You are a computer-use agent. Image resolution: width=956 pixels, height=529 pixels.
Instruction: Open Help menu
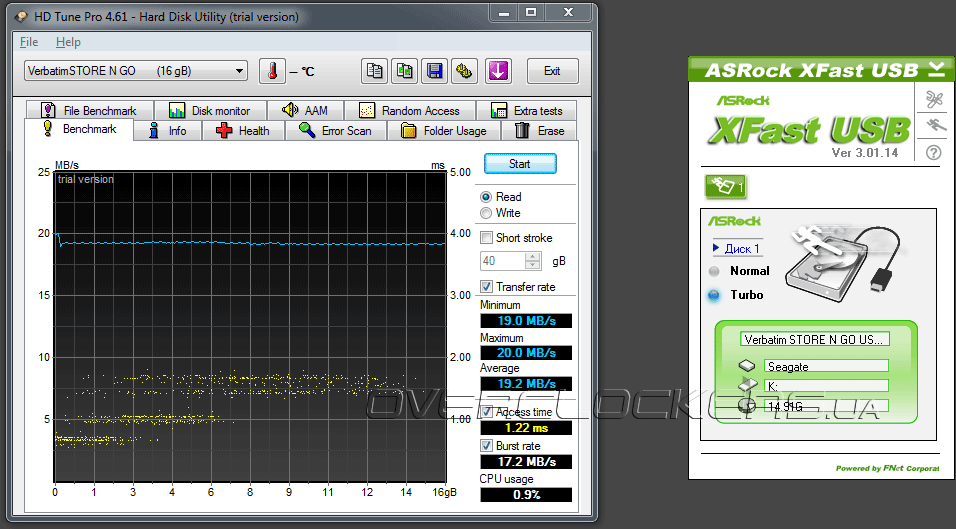click(x=68, y=42)
